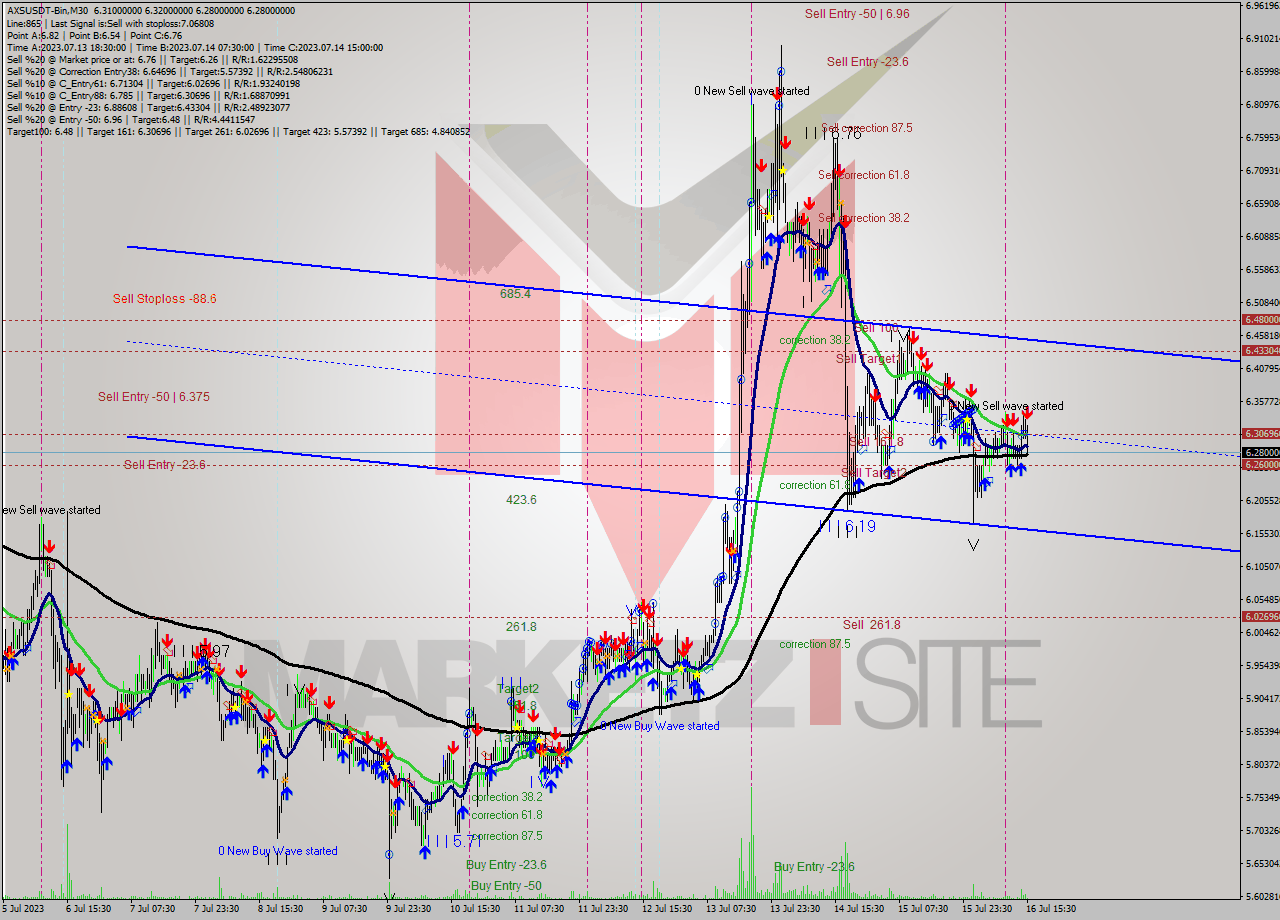
Task: Select the red 6.43304 price level tag
Action: (1260, 351)
